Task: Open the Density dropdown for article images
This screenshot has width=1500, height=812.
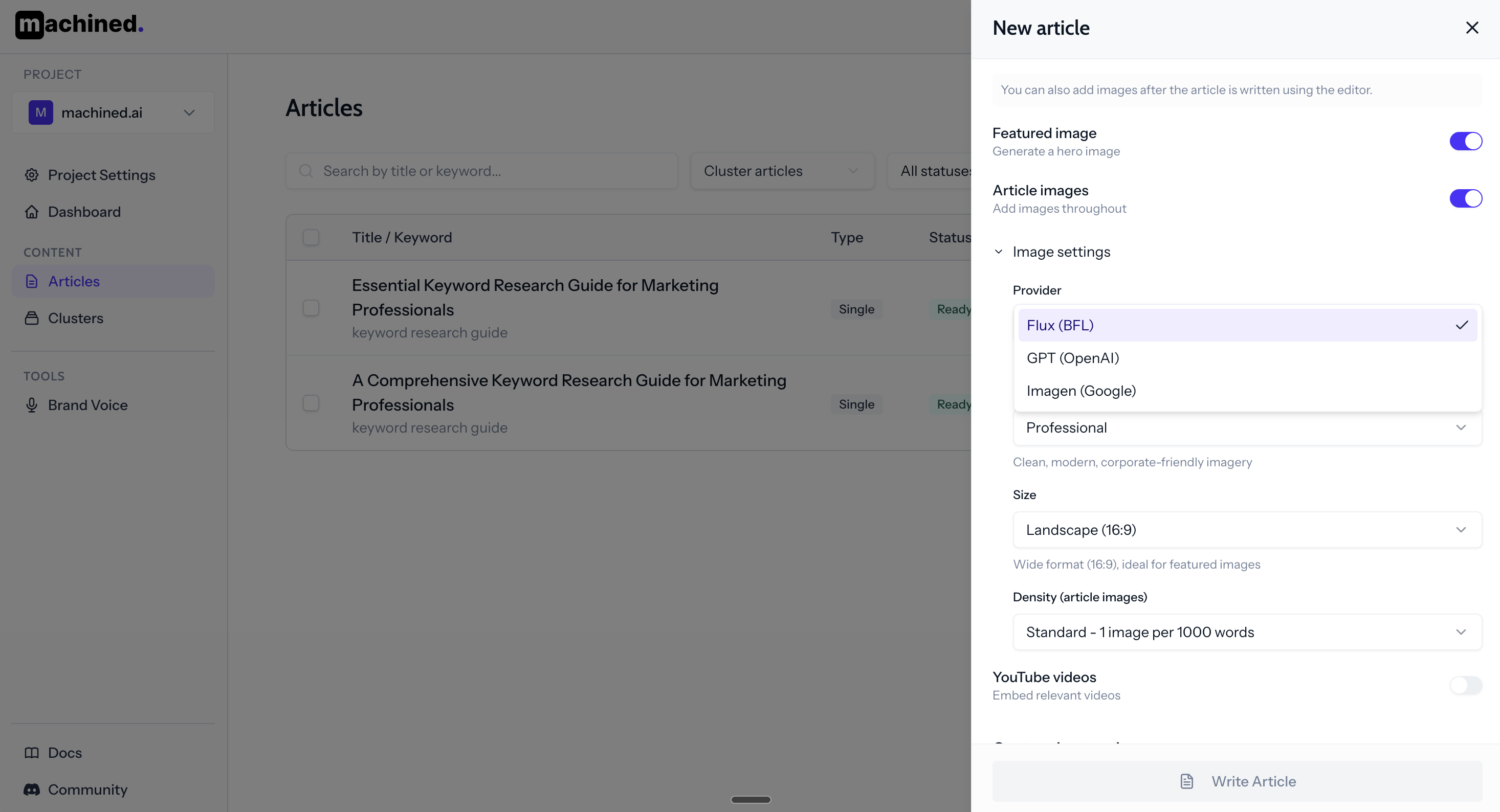Action: point(1247,632)
